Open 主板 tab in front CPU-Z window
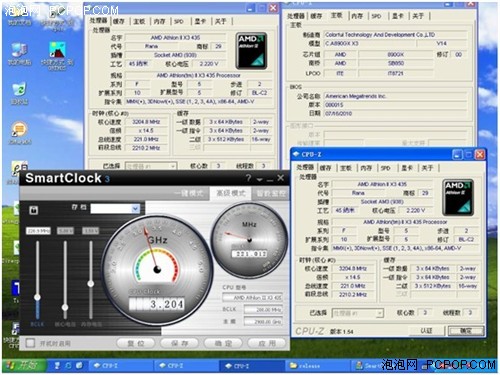 pyautogui.click(x=346, y=168)
